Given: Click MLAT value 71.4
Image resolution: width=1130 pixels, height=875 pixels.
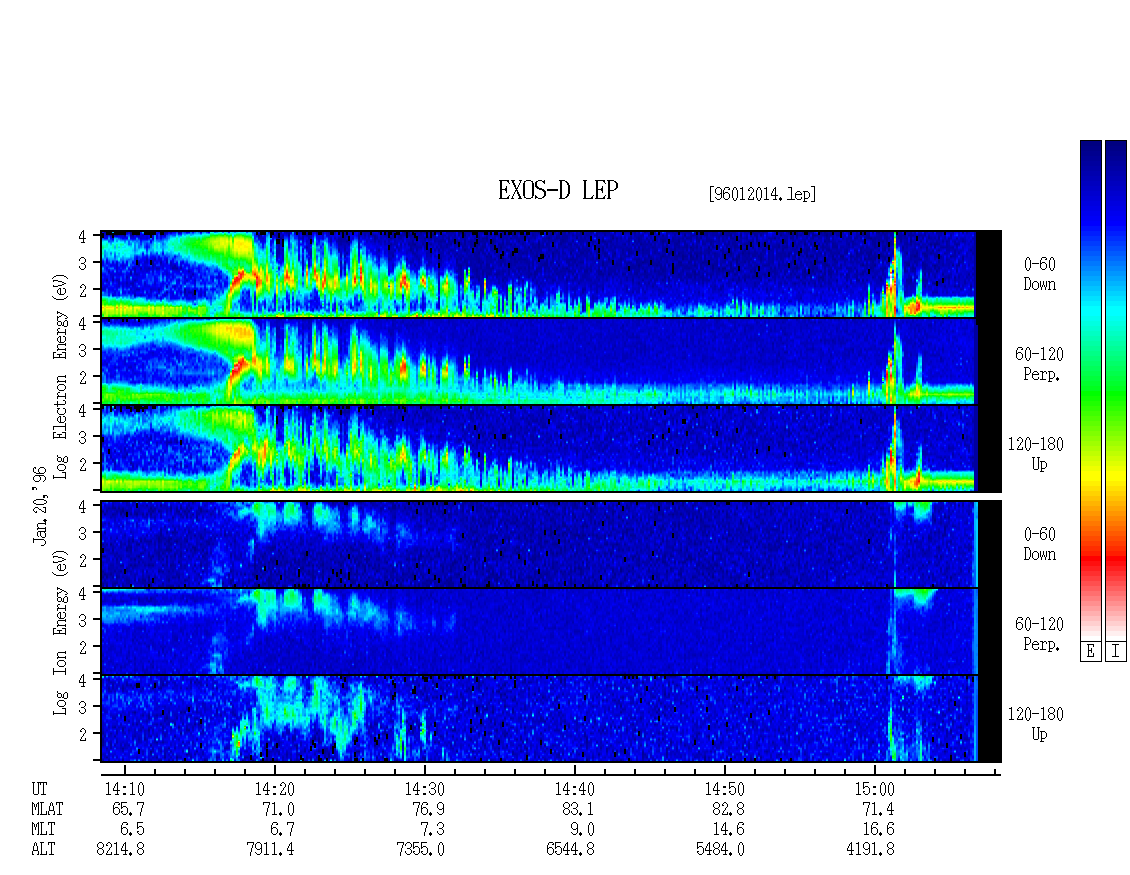Looking at the screenshot, I should (x=878, y=809).
